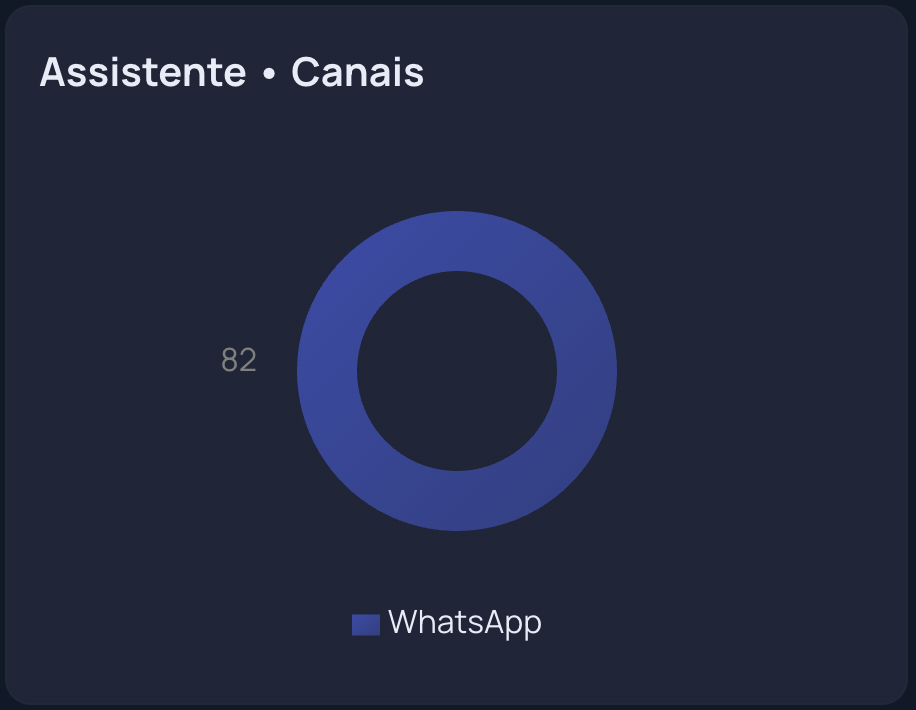Click the small blue square beside WhatsApp
The width and height of the screenshot is (916, 710).
pos(365,624)
